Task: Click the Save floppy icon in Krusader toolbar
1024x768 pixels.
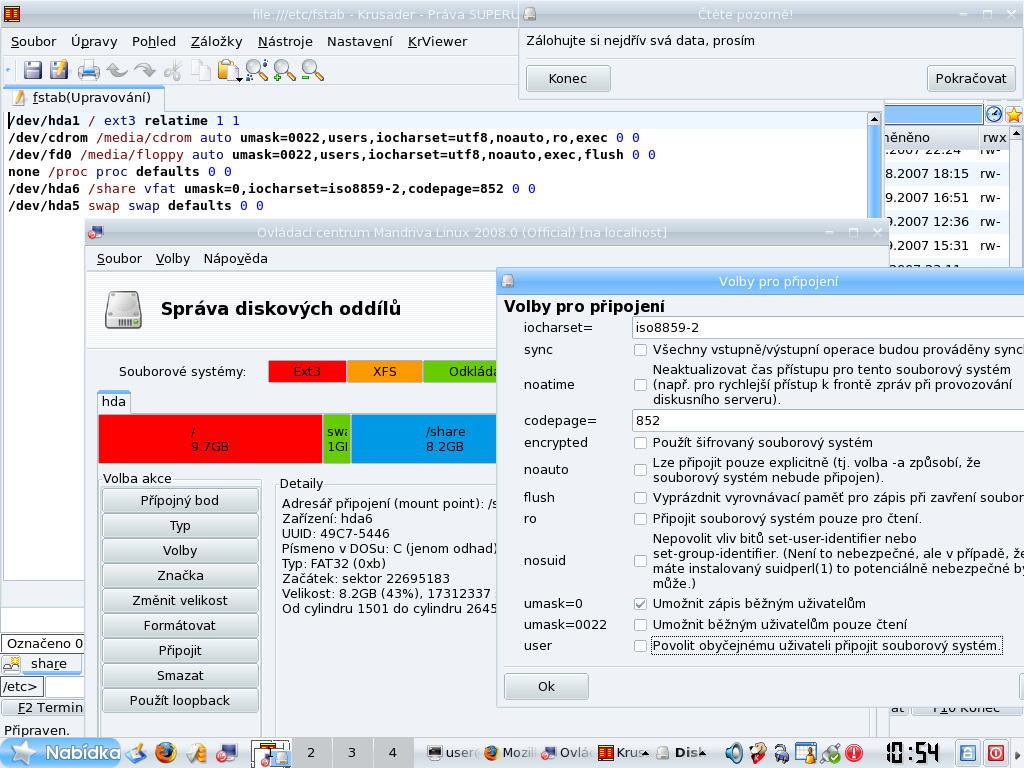Action: tap(33, 70)
